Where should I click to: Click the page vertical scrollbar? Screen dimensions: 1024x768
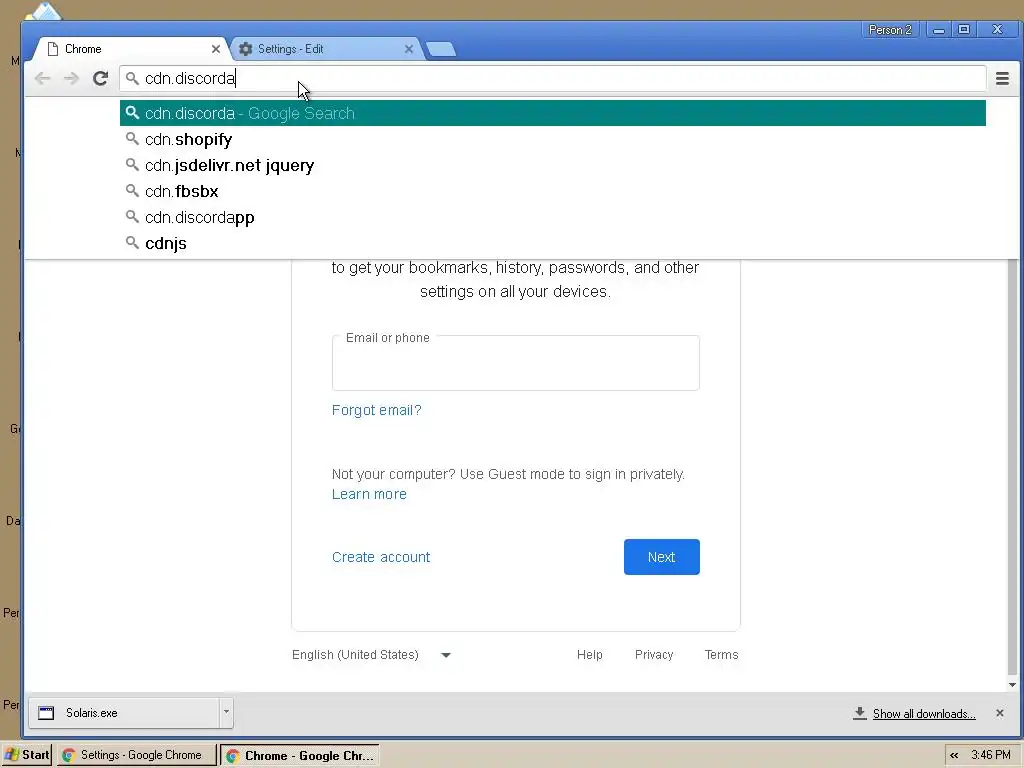1012,467
